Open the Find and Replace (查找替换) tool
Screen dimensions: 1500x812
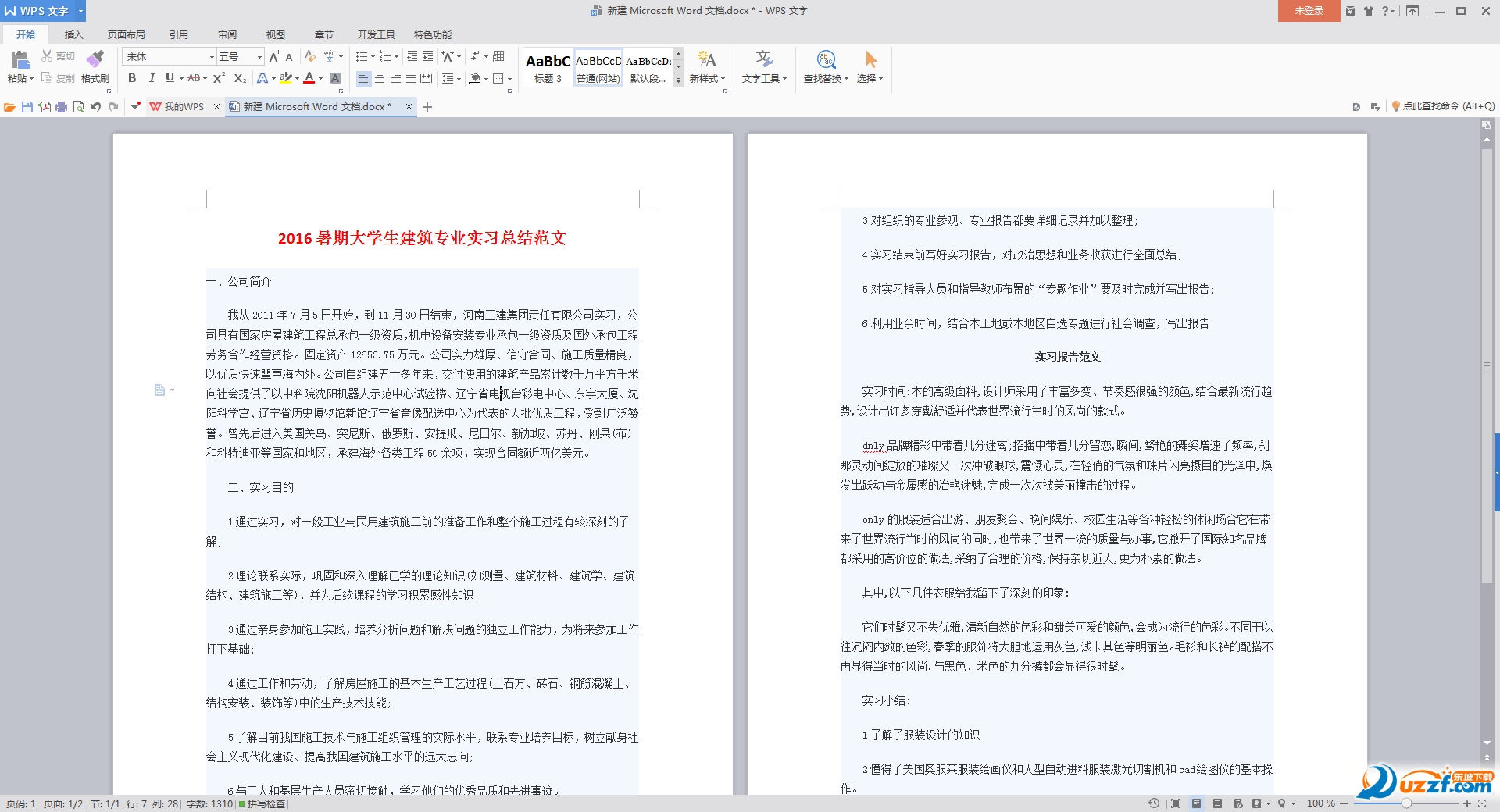click(826, 67)
